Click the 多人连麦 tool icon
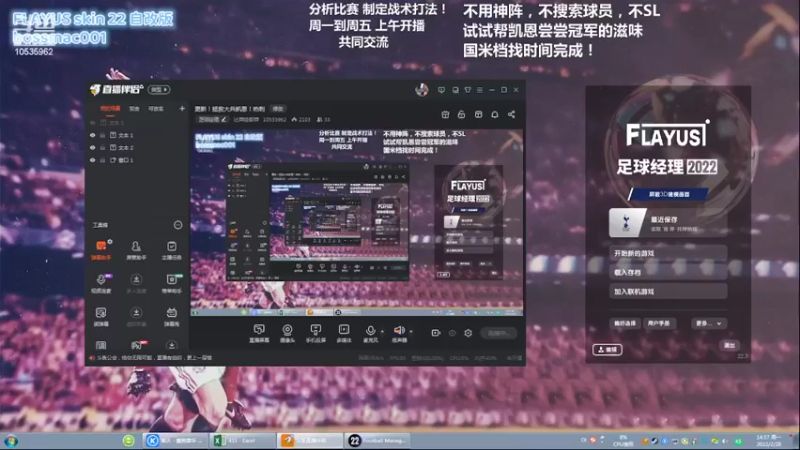800x450 pixels. click(136, 280)
